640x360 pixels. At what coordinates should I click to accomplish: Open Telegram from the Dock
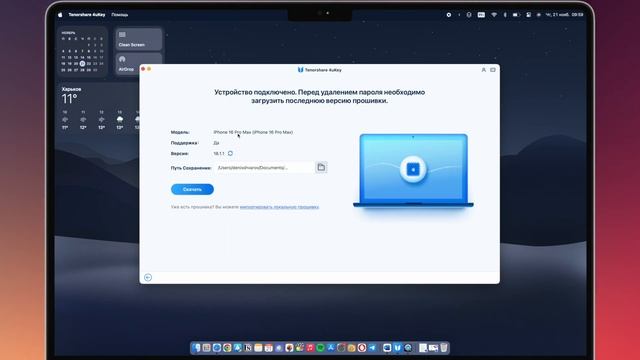pyautogui.click(x=372, y=348)
